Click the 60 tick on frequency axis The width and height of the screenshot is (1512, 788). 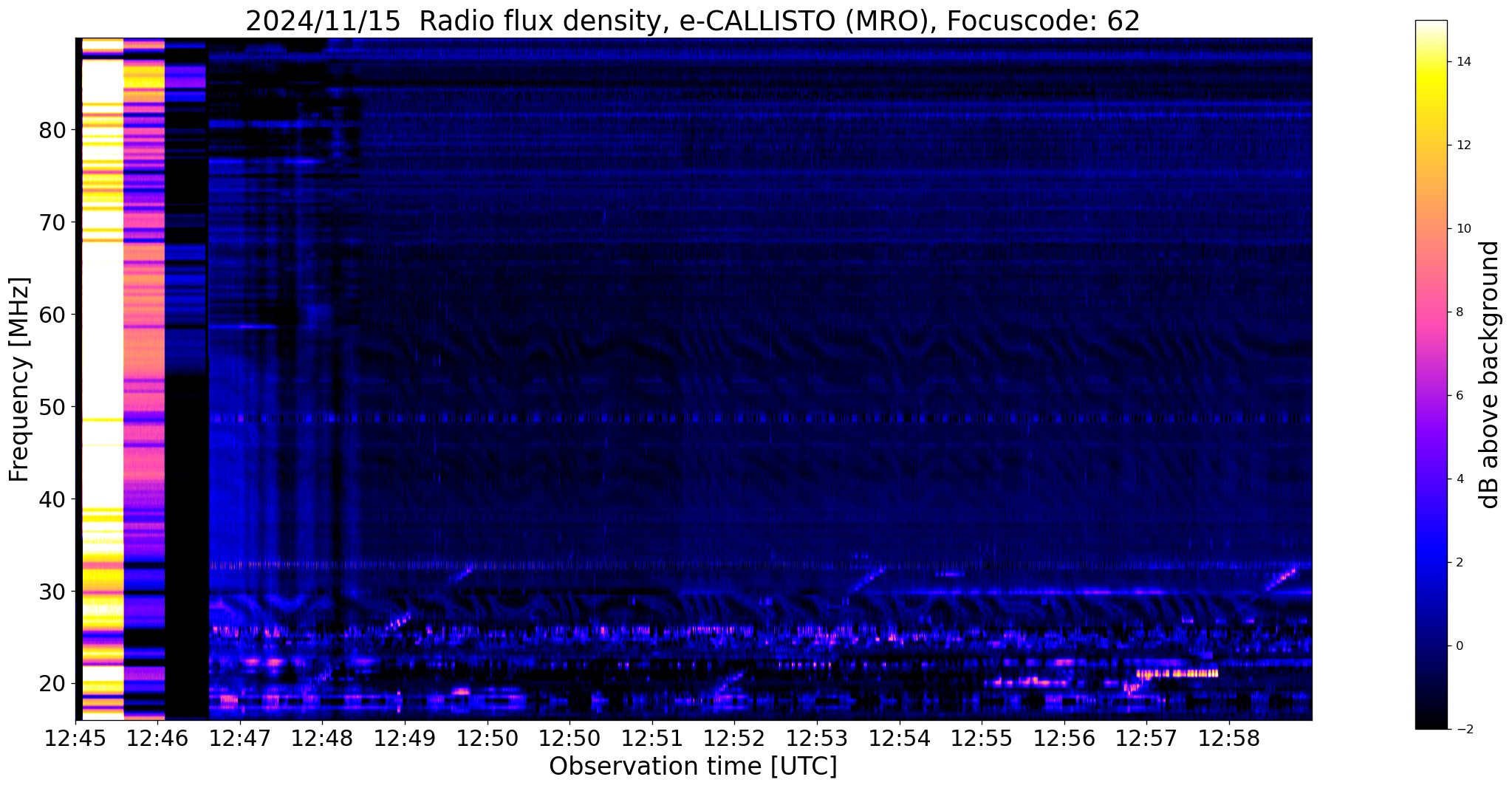(x=52, y=315)
